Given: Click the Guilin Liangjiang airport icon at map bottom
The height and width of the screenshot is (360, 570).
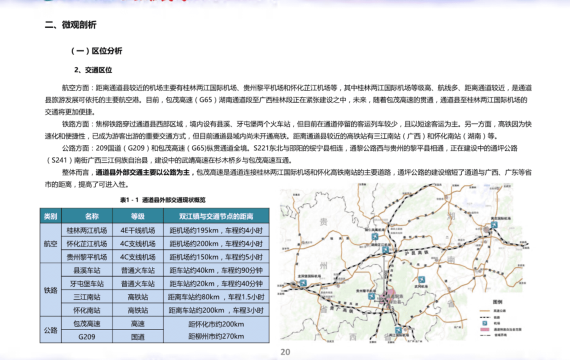Looking at the screenshot, I should click(x=398, y=330).
